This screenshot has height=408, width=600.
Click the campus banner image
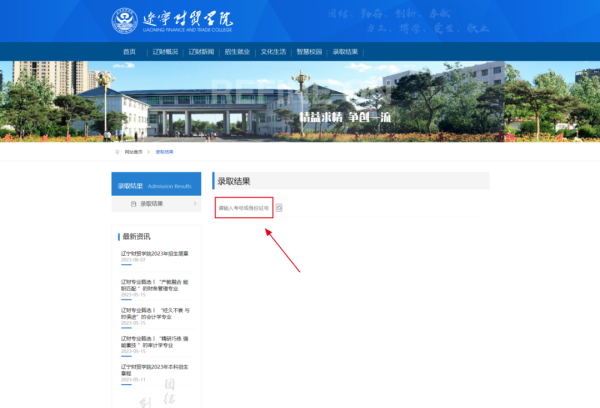coord(300,100)
